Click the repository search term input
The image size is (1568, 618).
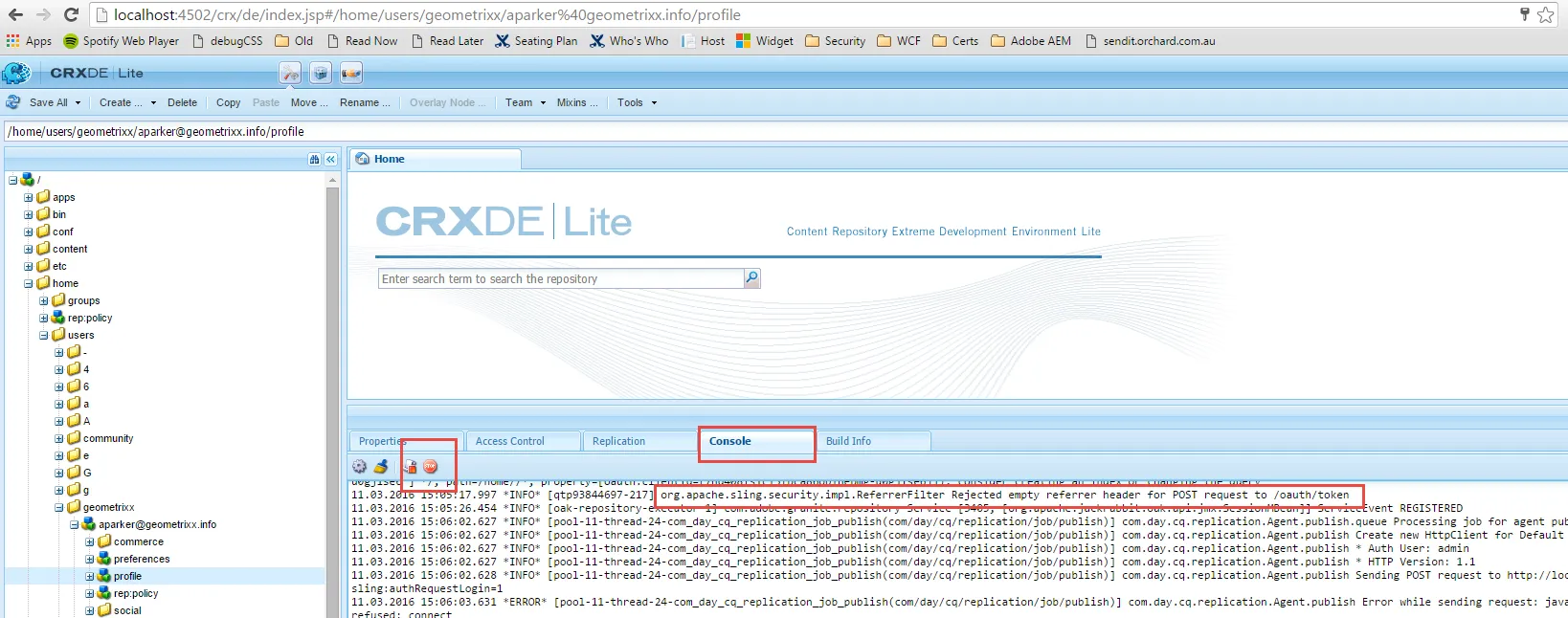coord(561,278)
